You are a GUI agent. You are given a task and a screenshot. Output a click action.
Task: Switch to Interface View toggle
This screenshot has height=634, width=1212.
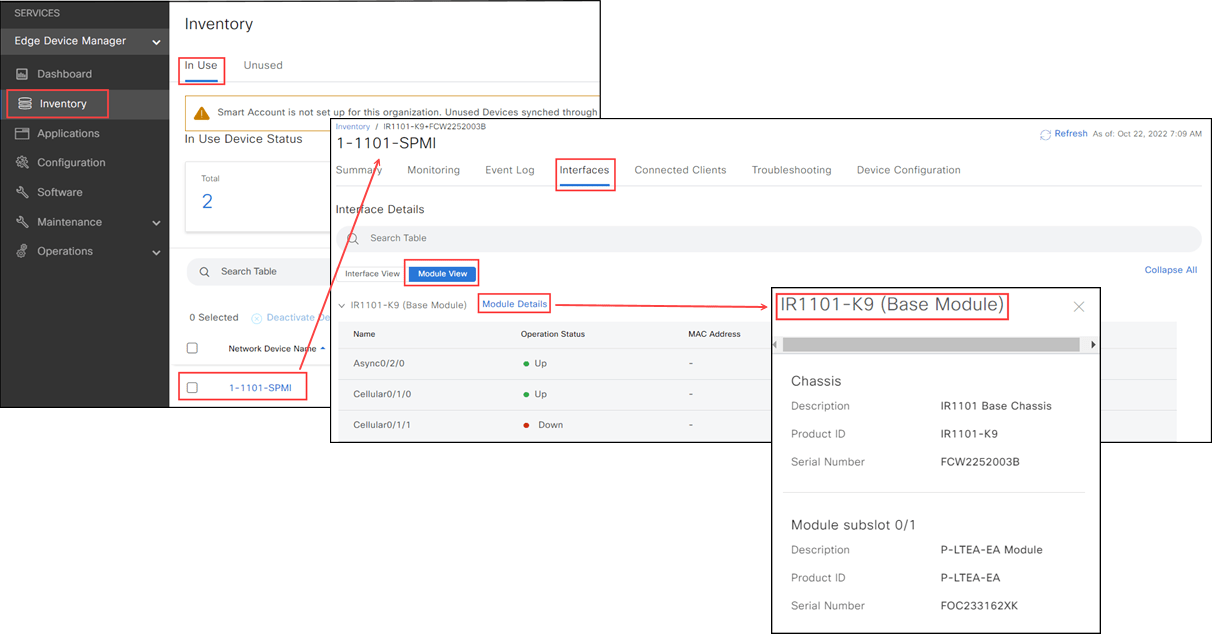[372, 274]
